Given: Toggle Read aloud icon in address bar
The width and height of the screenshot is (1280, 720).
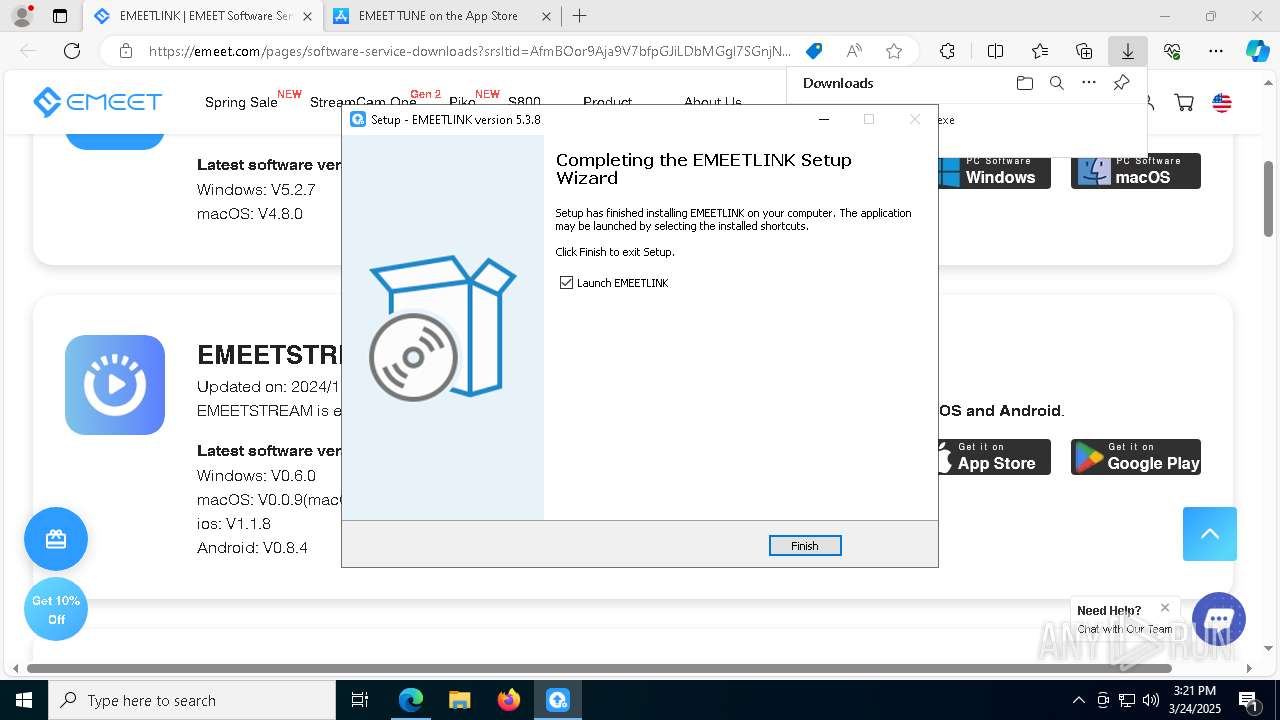Looking at the screenshot, I should coord(854,51).
